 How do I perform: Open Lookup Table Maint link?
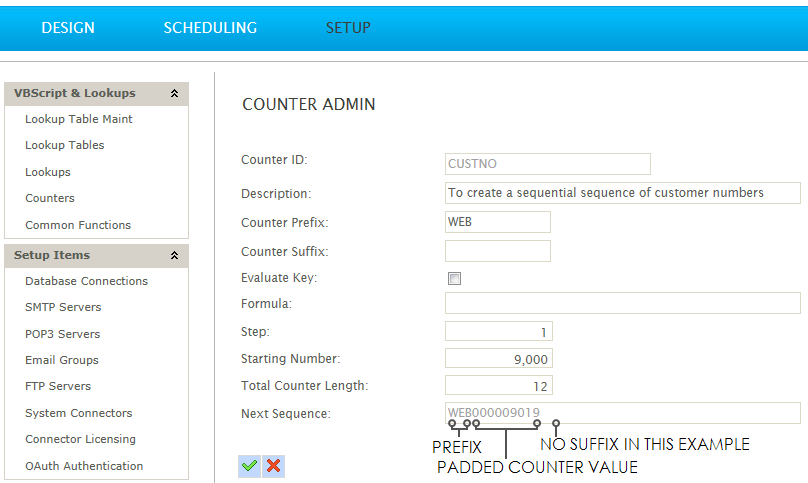(79, 119)
